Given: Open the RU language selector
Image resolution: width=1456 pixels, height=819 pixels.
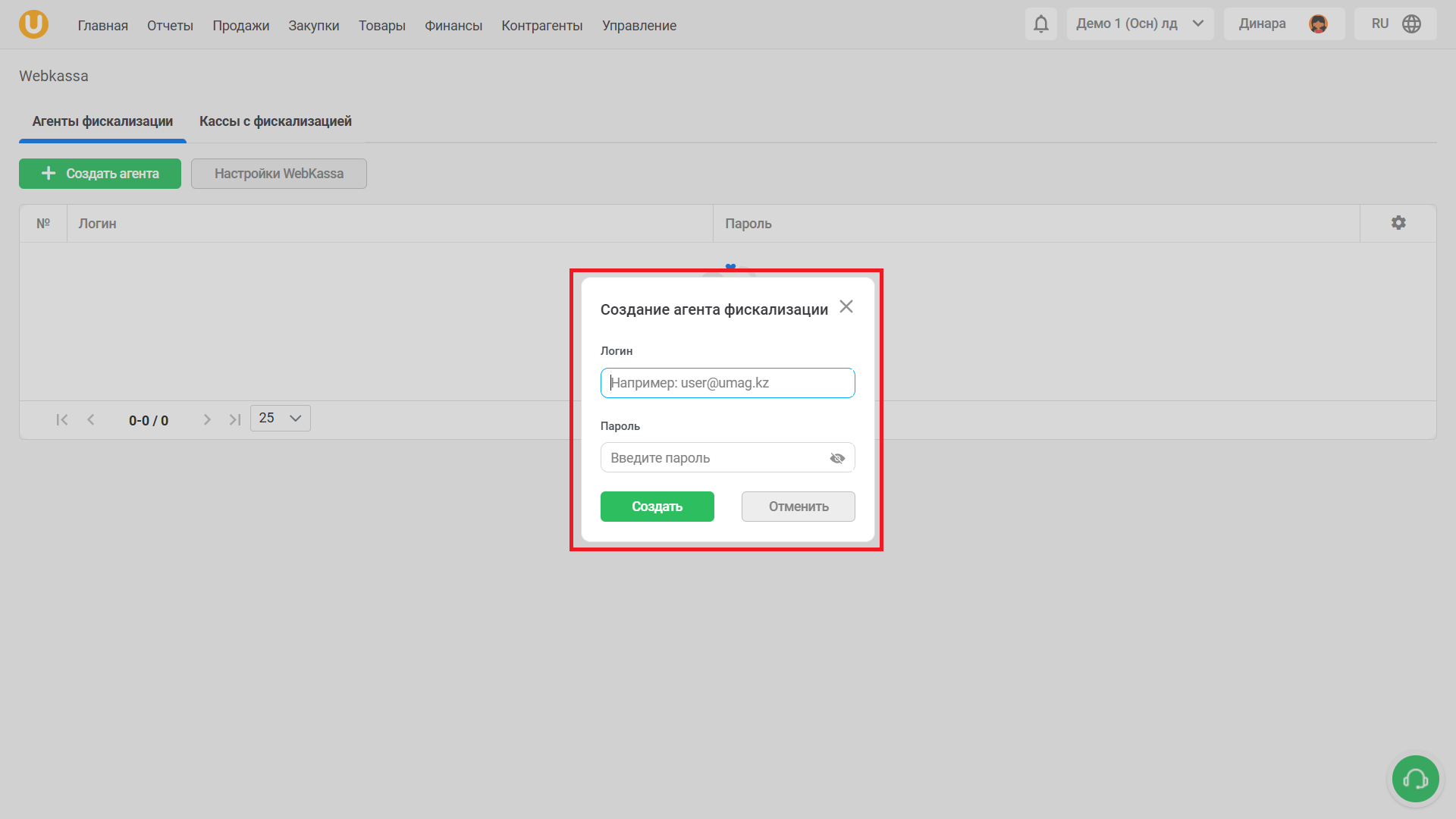Looking at the screenshot, I should 1380,24.
